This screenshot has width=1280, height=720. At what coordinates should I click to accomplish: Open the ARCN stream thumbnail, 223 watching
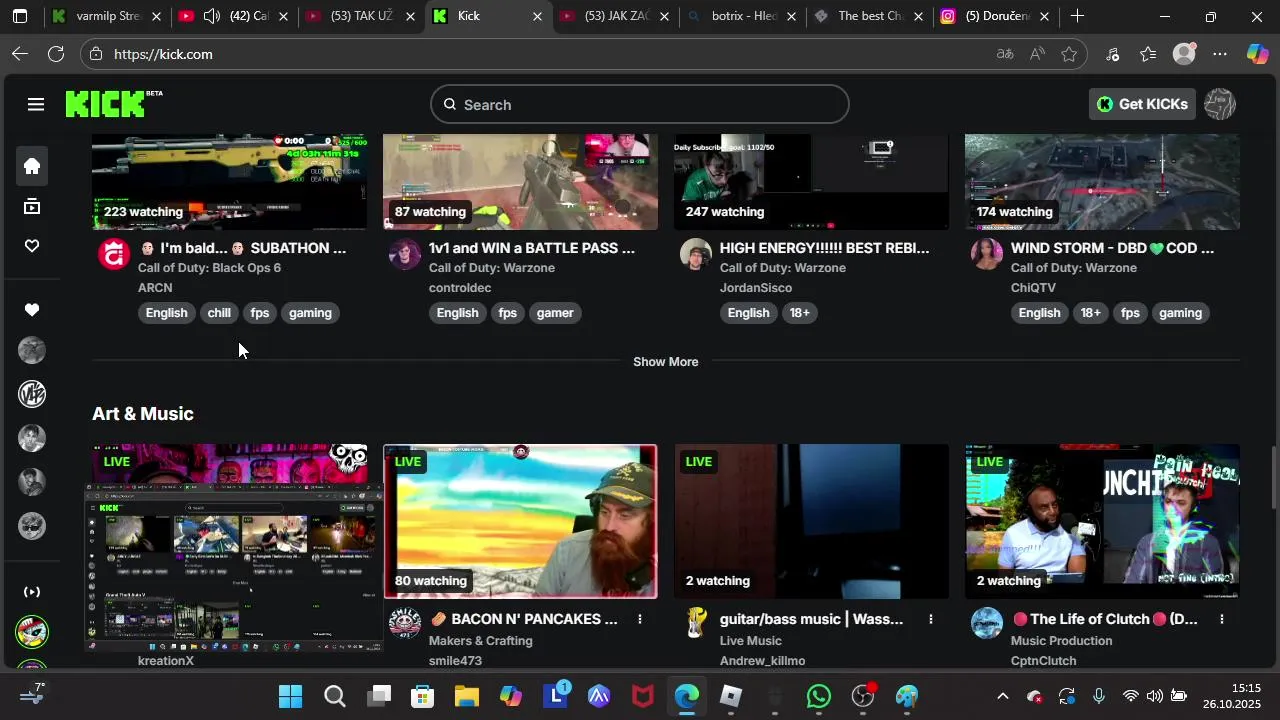coord(229,182)
